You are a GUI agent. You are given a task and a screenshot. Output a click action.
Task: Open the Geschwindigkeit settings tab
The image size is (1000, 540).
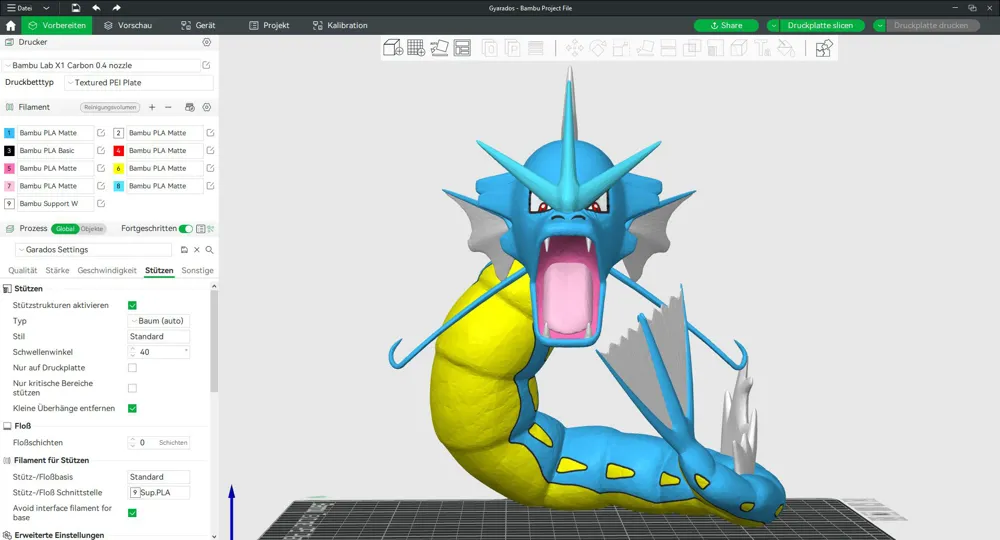pyautogui.click(x=107, y=270)
